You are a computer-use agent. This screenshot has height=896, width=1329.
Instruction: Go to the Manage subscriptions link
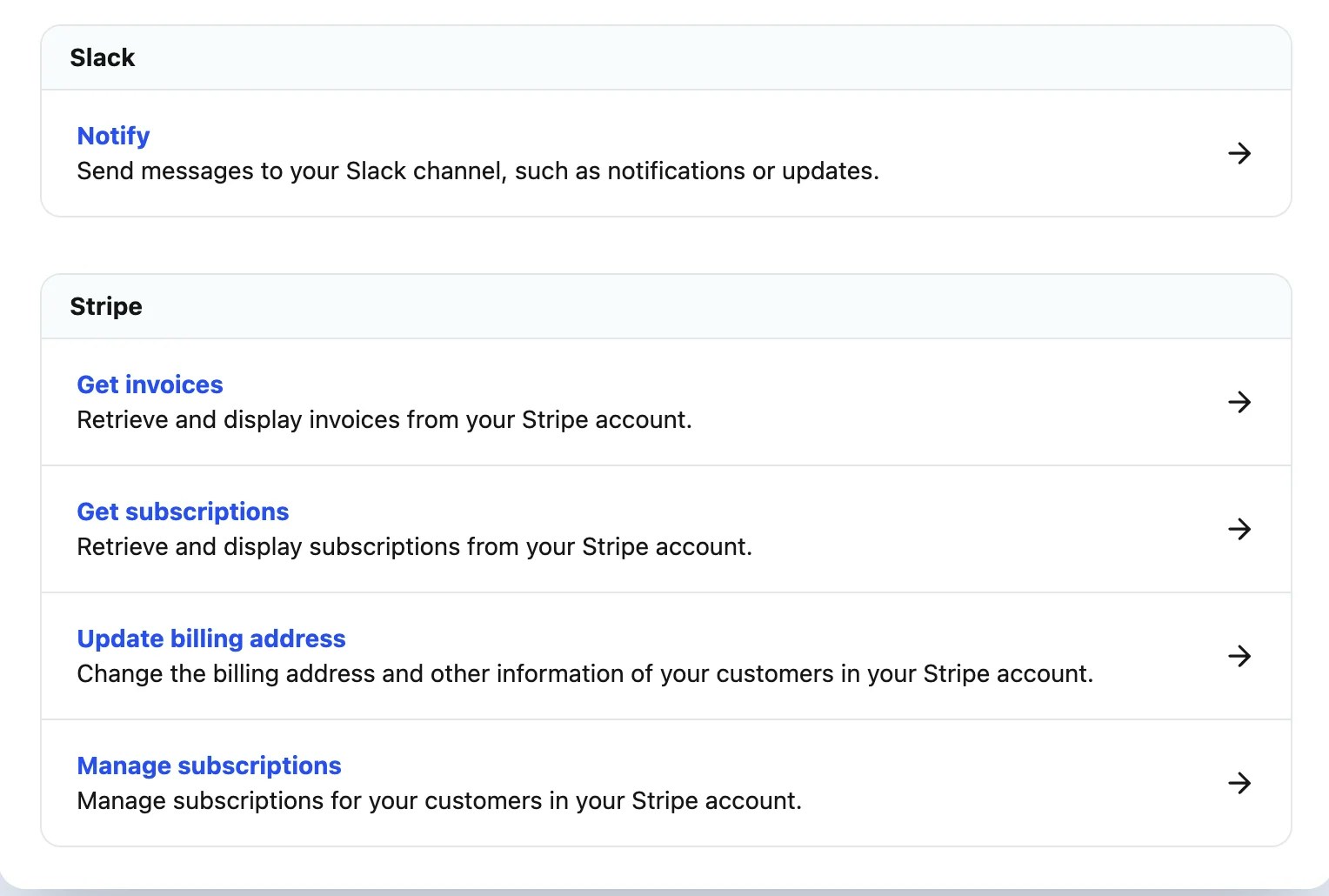[209, 766]
